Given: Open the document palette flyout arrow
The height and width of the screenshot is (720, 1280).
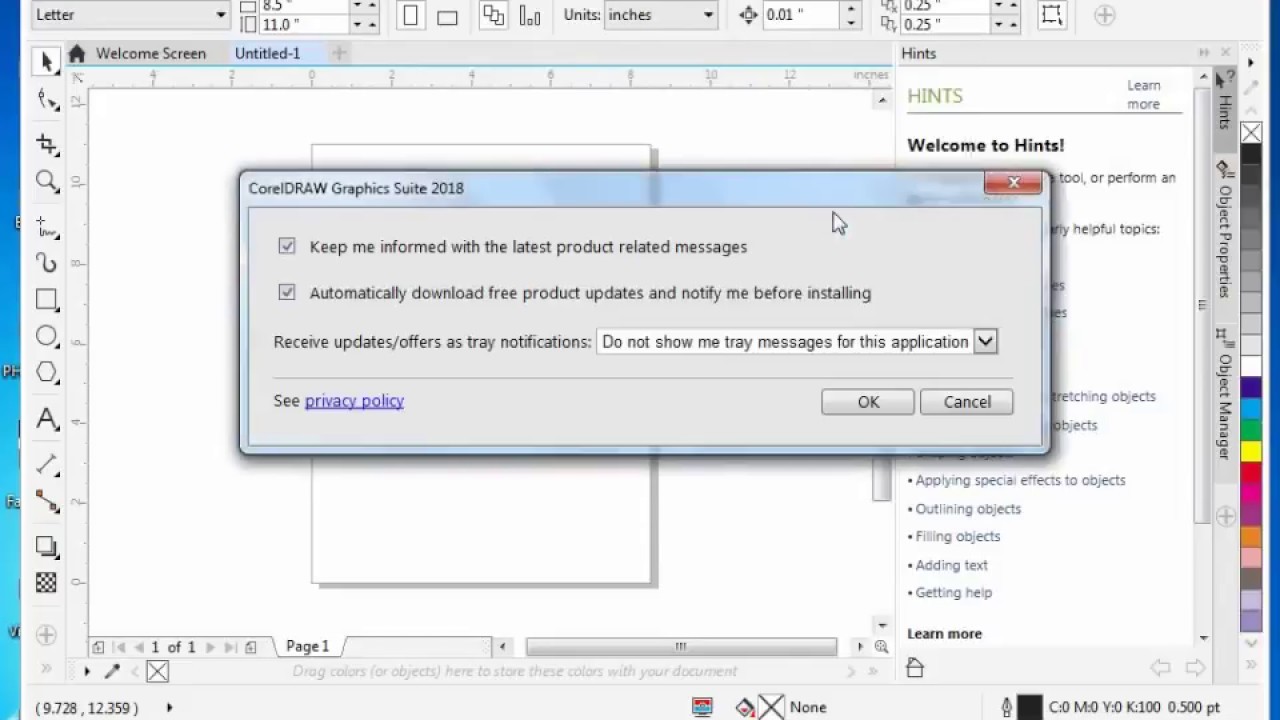Looking at the screenshot, I should (87, 672).
